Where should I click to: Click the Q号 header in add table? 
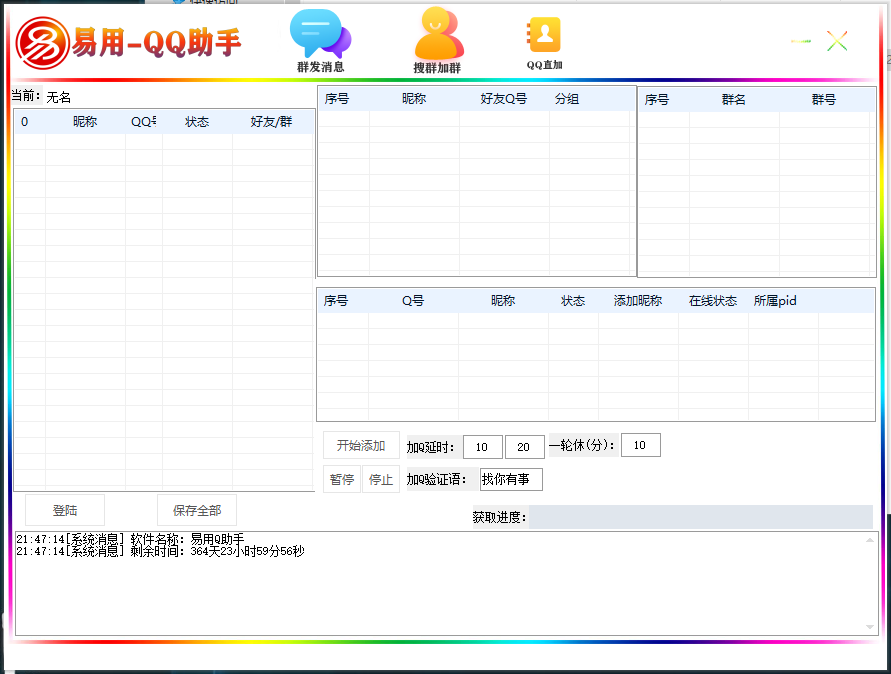click(x=413, y=301)
